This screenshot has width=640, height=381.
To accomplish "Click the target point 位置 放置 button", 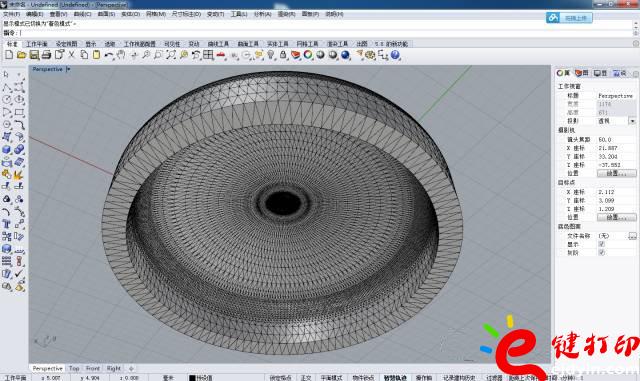I will click(616, 217).
